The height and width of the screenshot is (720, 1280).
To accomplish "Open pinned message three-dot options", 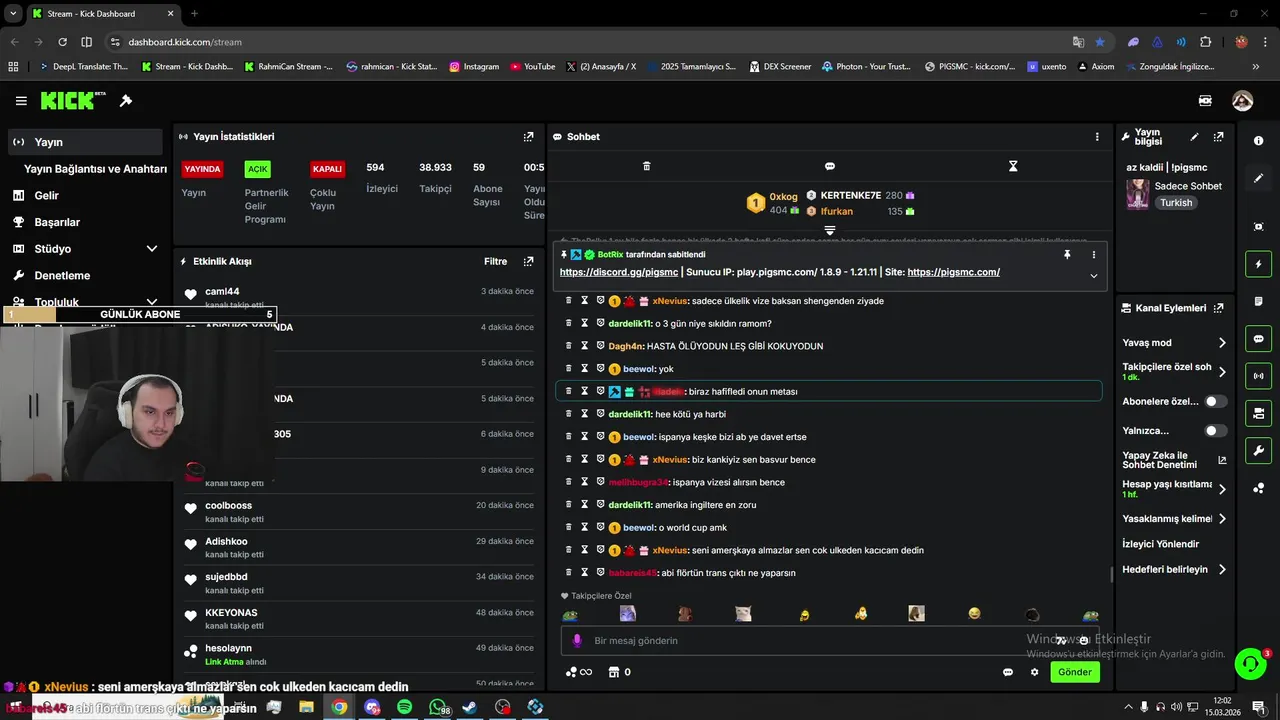I will [1094, 255].
